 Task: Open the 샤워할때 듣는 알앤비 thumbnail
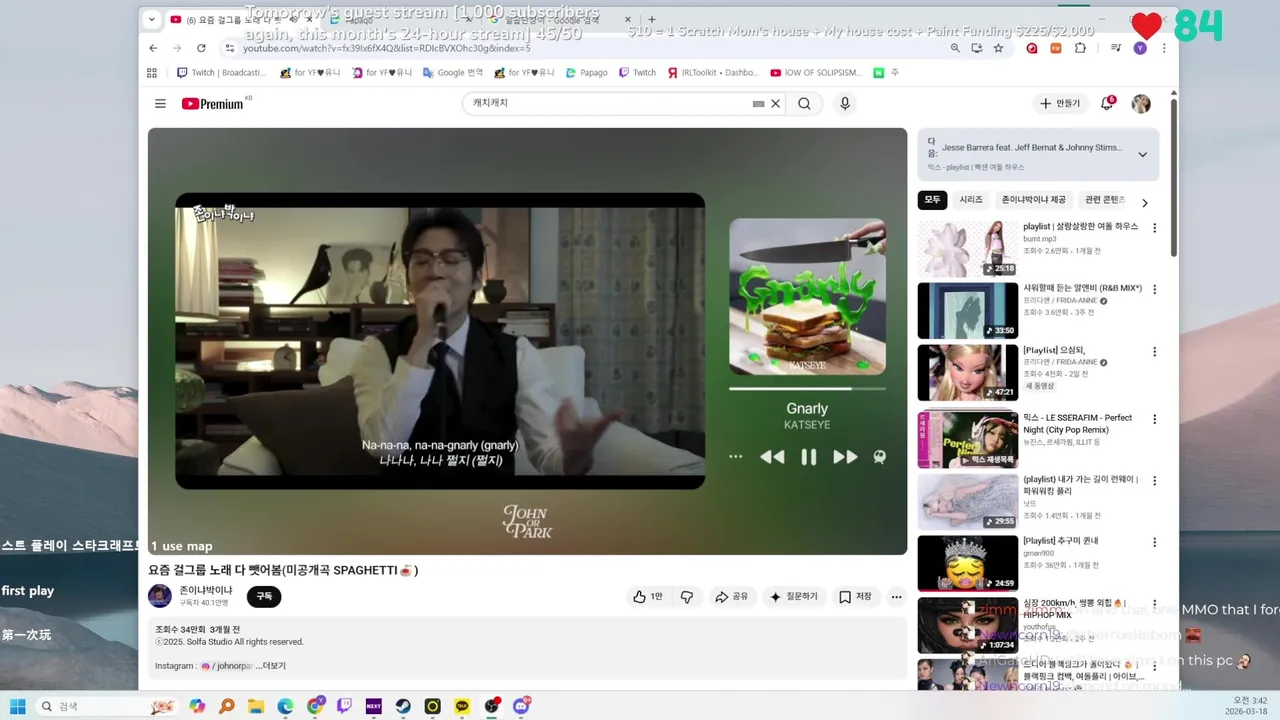point(967,311)
